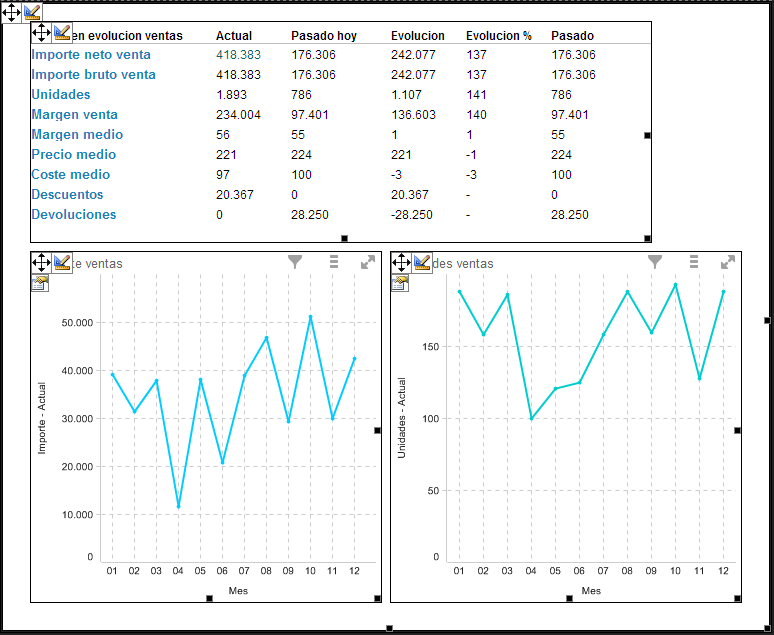
Task: Click the filter funnel icon on the left chart
Action: tap(295, 262)
